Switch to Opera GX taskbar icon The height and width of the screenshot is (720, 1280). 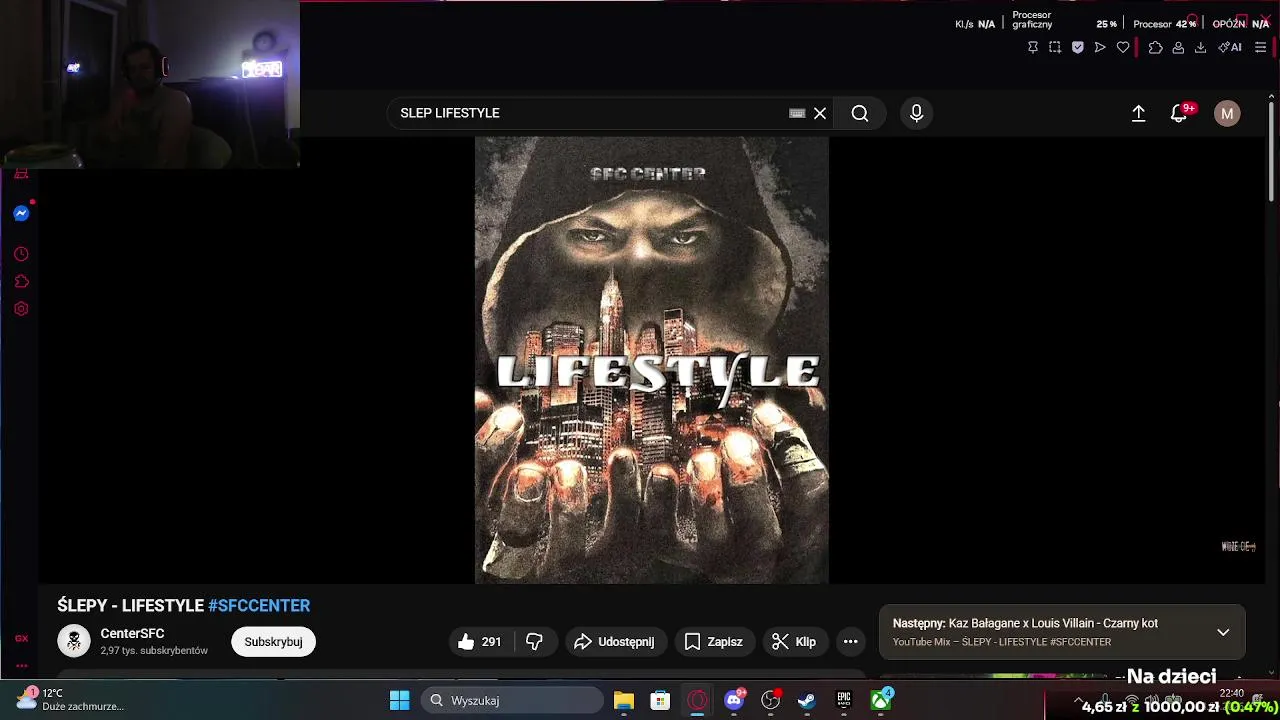[697, 700]
